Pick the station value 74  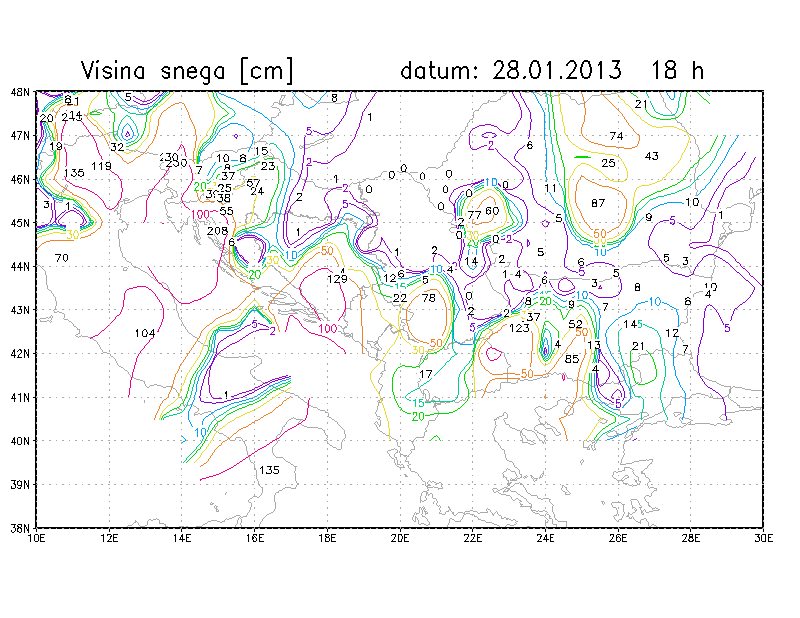tap(616, 136)
